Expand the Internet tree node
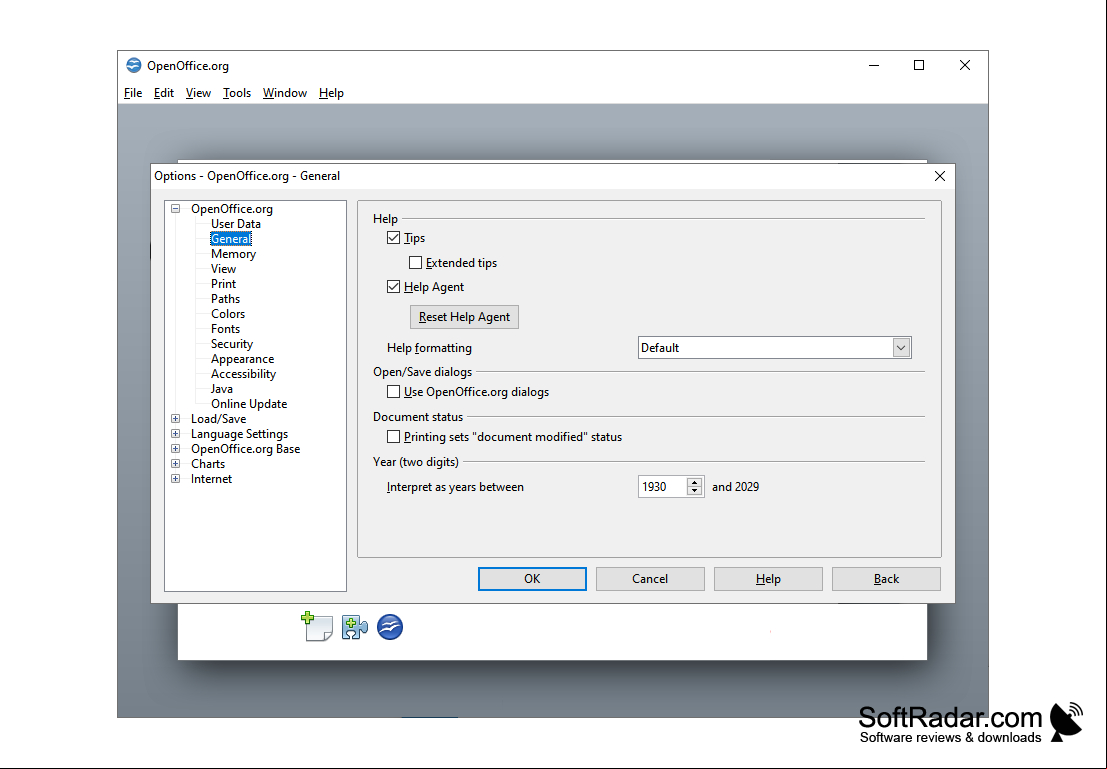1107x769 pixels. [176, 479]
